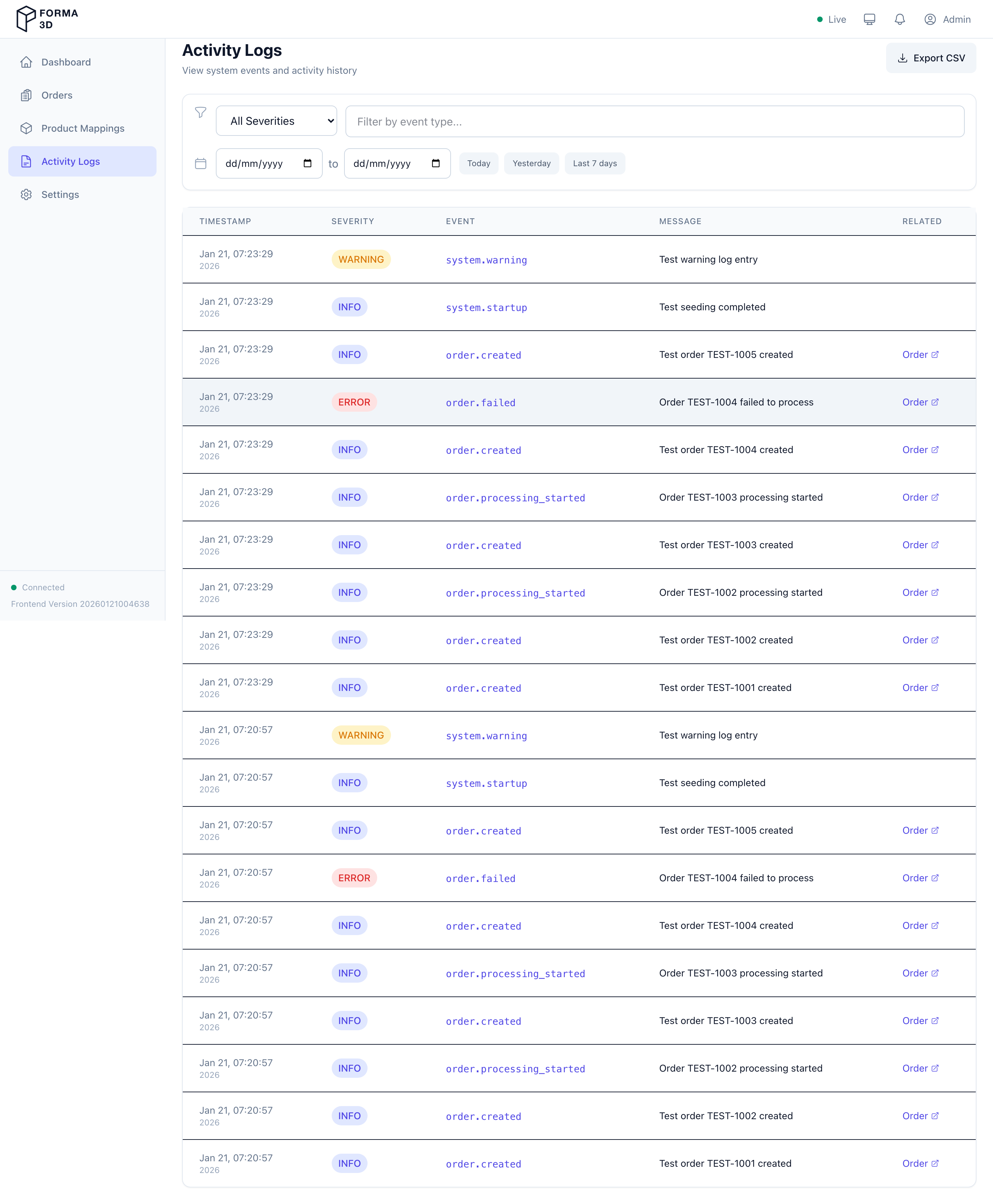Open the start date calendar picker
The width and height of the screenshot is (993, 1204).
[308, 163]
